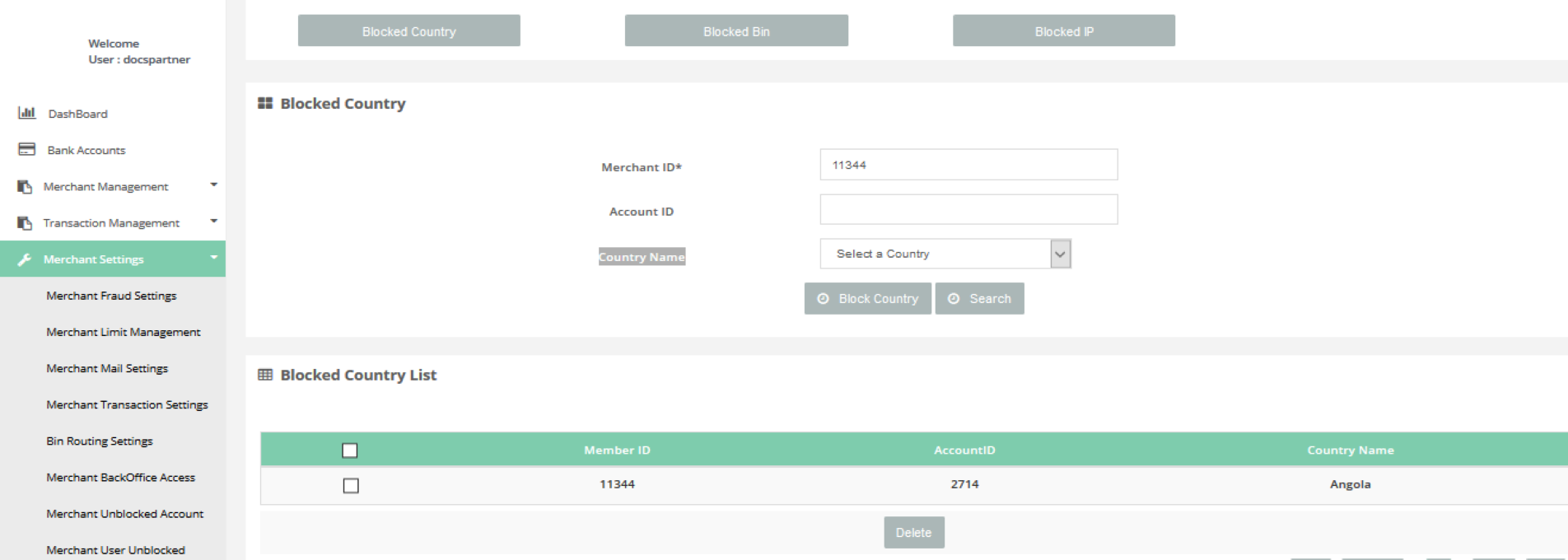
Task: Click the Bank Accounts card icon
Action: [27, 149]
